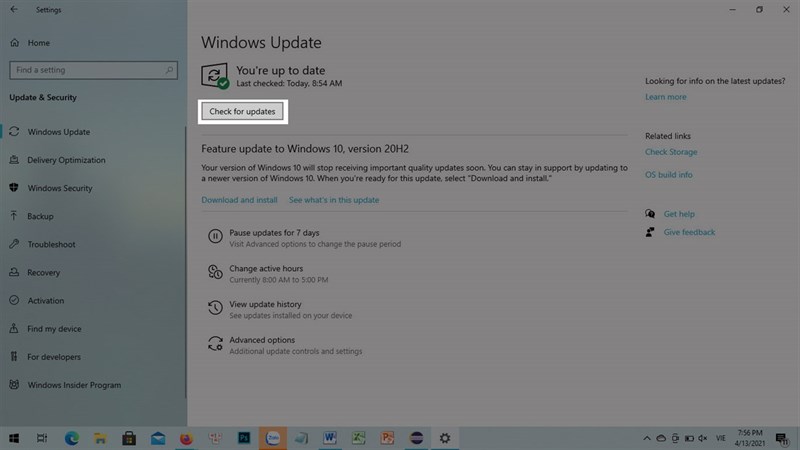The width and height of the screenshot is (800, 450).
Task: Focus the Find a setting search box
Action: [93, 70]
